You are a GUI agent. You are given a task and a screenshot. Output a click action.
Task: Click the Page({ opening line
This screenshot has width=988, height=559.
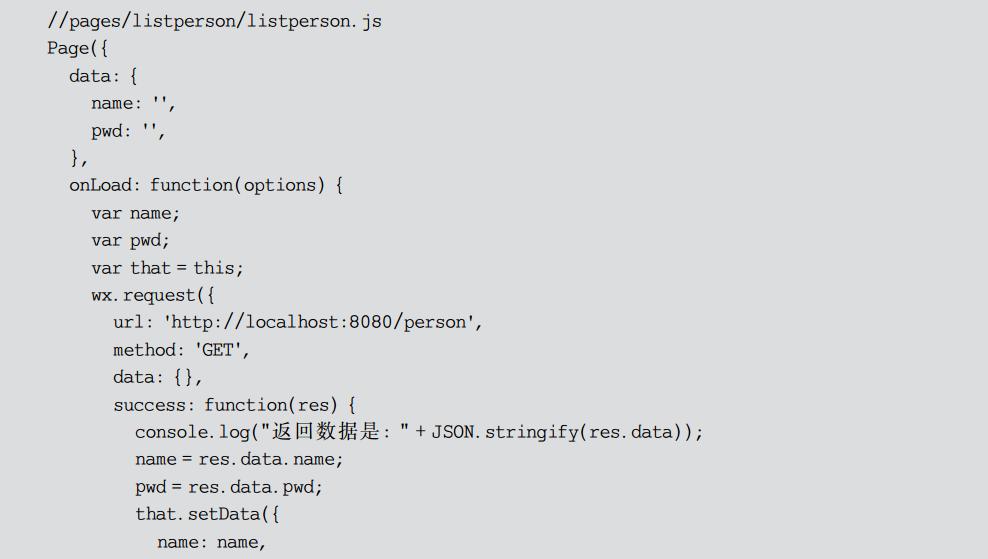[77, 48]
